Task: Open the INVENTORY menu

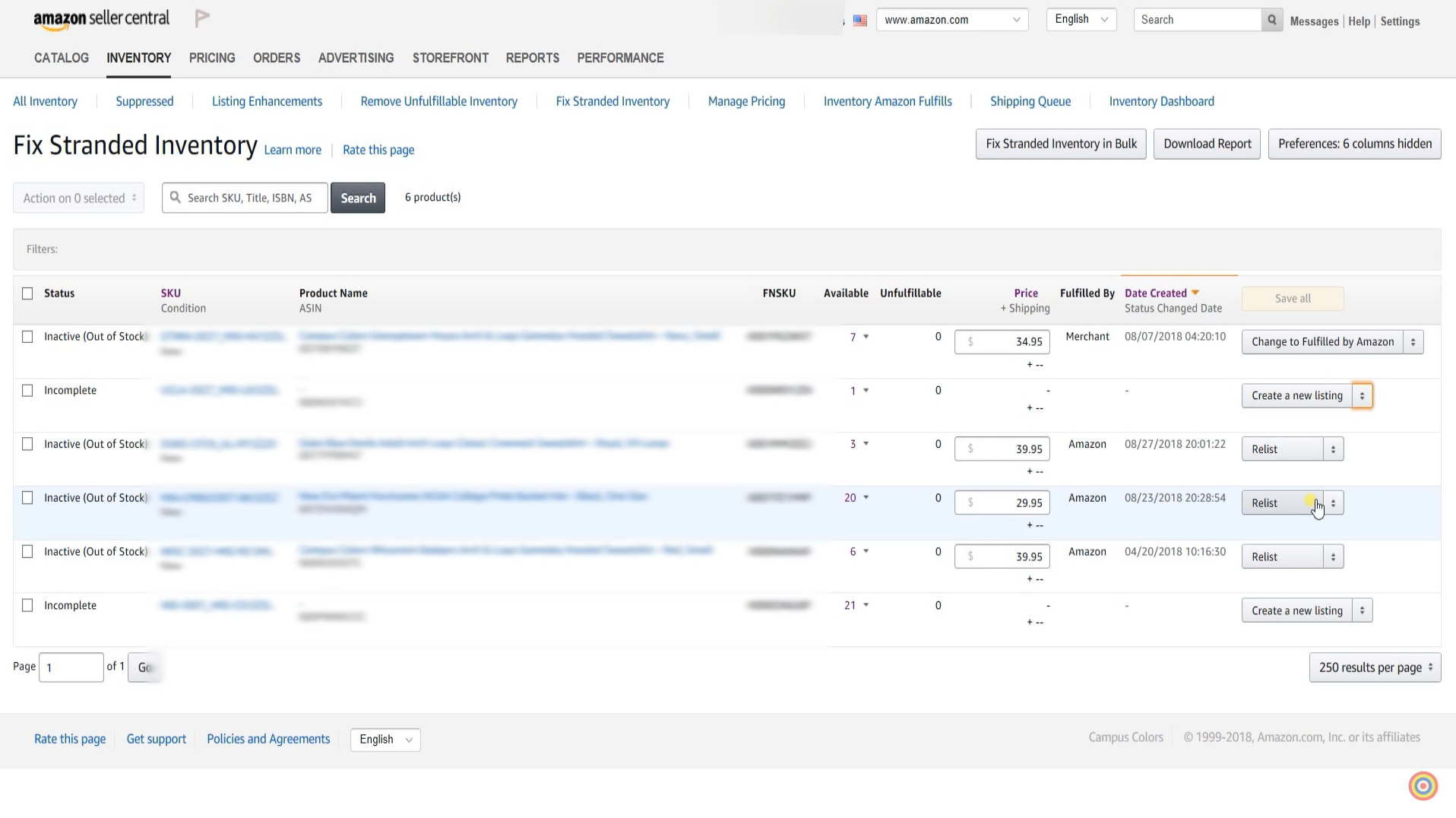Action: [138, 58]
